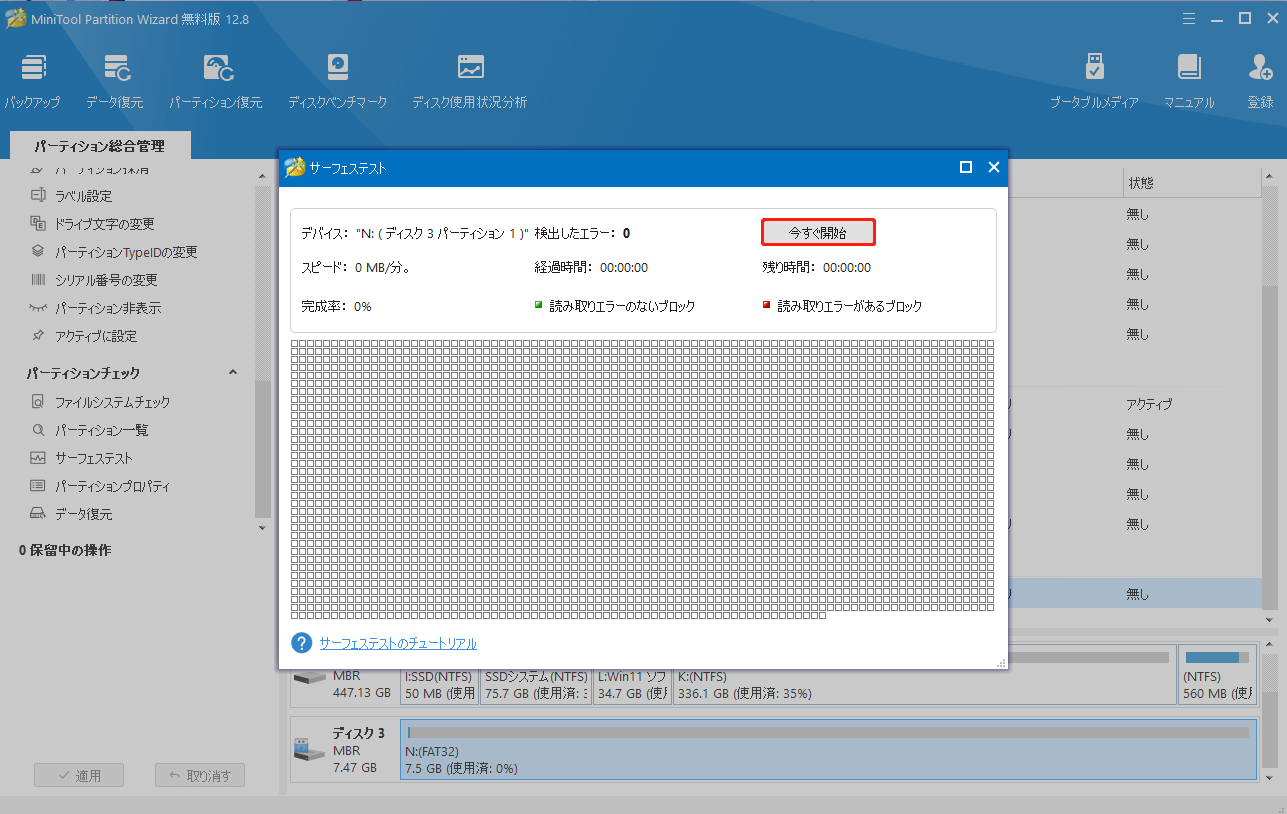This screenshot has height=814, width=1287.
Task: Choose ドライブ文字の変更 in the sidebar
Action: click(x=104, y=224)
